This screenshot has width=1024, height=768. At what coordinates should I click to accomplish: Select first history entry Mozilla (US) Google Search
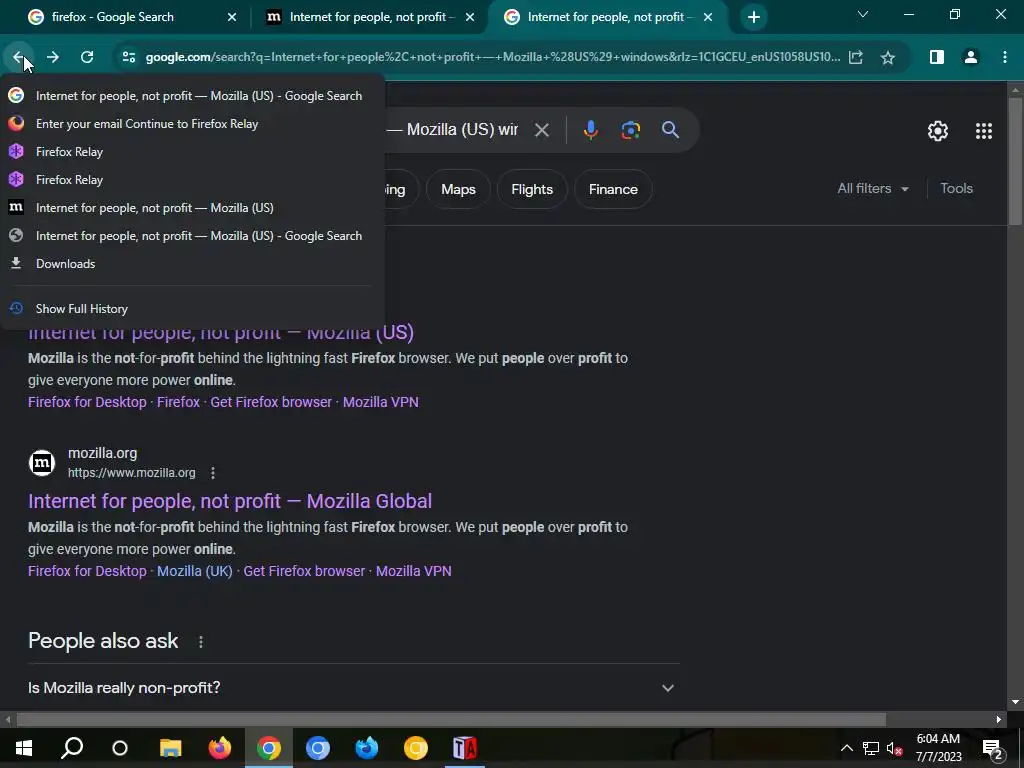click(193, 96)
